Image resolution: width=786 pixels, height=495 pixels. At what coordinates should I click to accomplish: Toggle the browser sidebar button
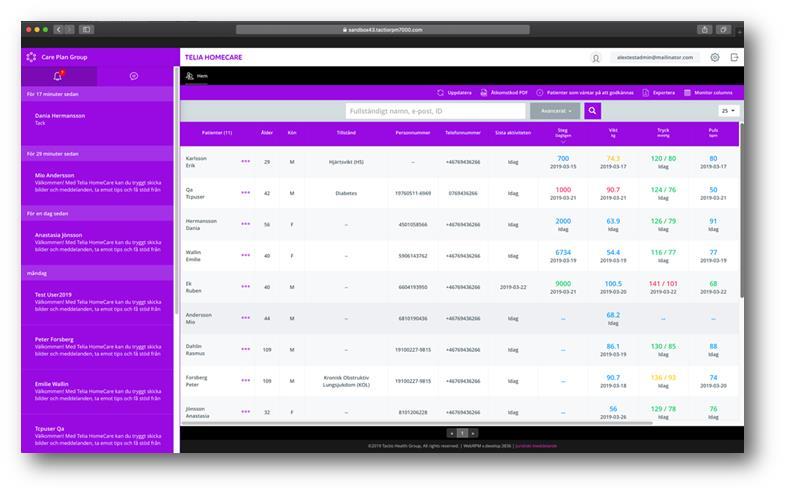point(86,30)
